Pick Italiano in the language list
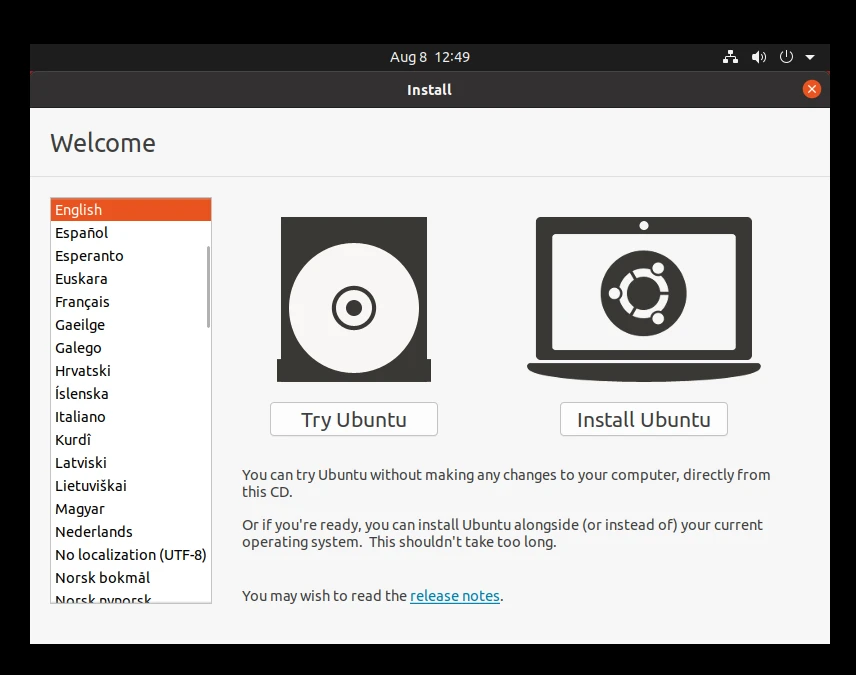856x675 pixels. pos(80,417)
